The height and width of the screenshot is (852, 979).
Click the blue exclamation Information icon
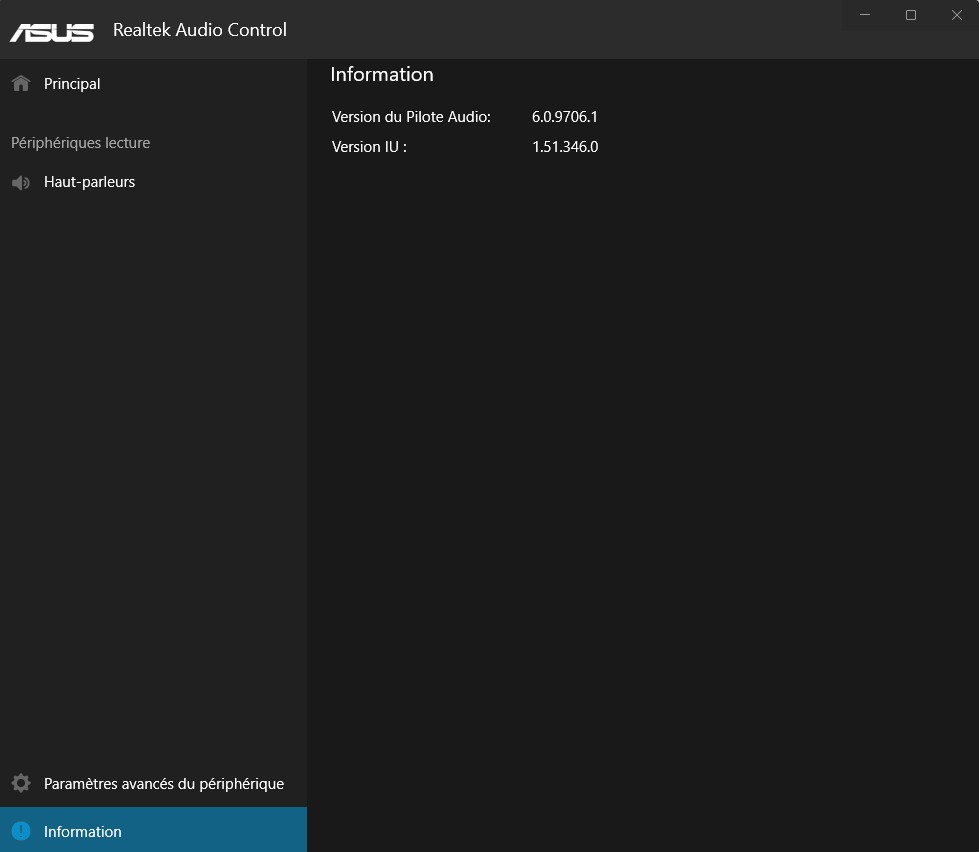[20, 831]
